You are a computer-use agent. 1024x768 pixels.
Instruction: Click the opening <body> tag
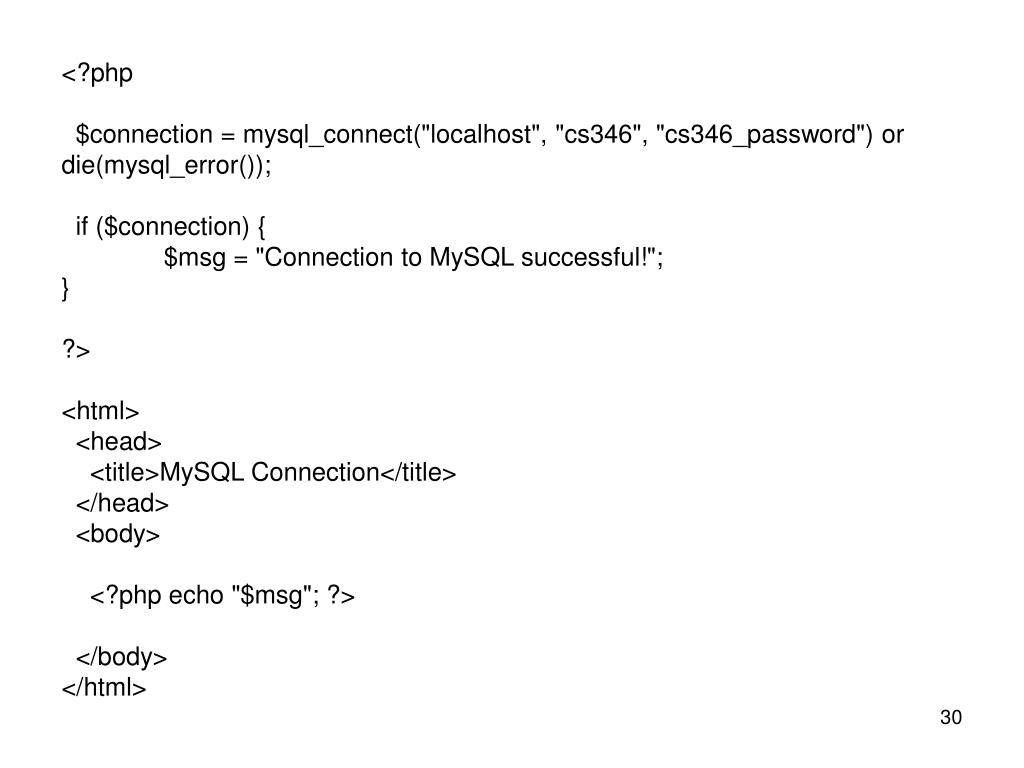(x=118, y=534)
